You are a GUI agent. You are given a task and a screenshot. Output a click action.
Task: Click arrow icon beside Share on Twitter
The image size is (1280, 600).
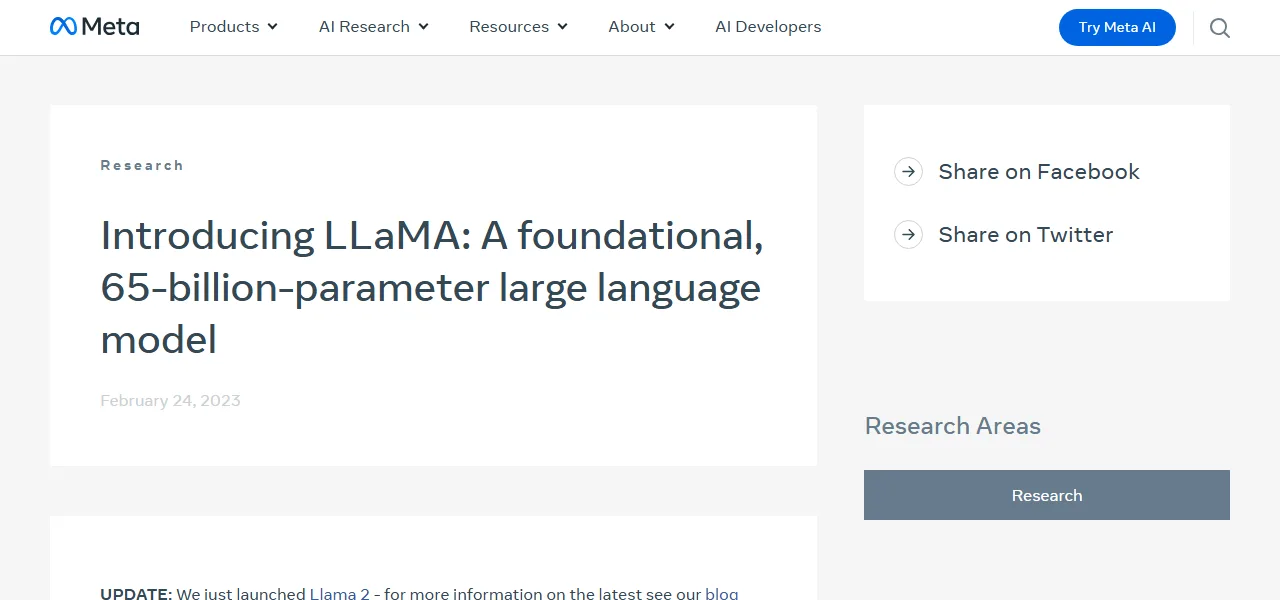point(908,235)
